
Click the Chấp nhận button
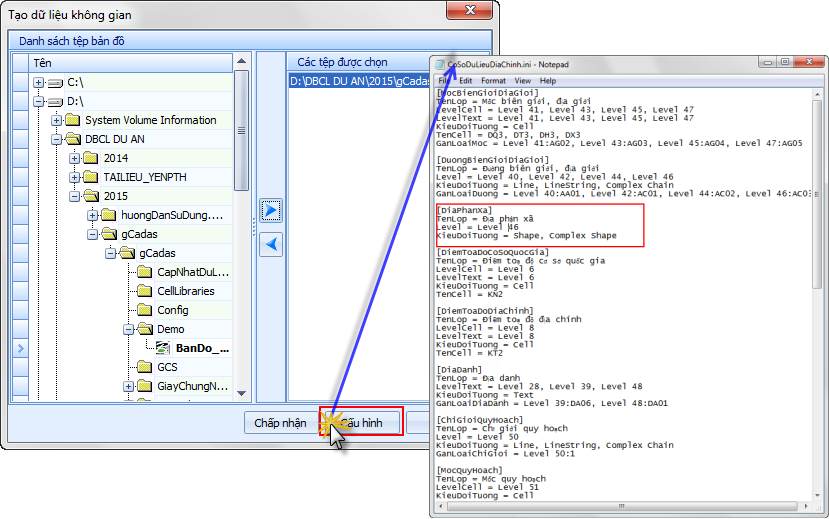(280, 423)
